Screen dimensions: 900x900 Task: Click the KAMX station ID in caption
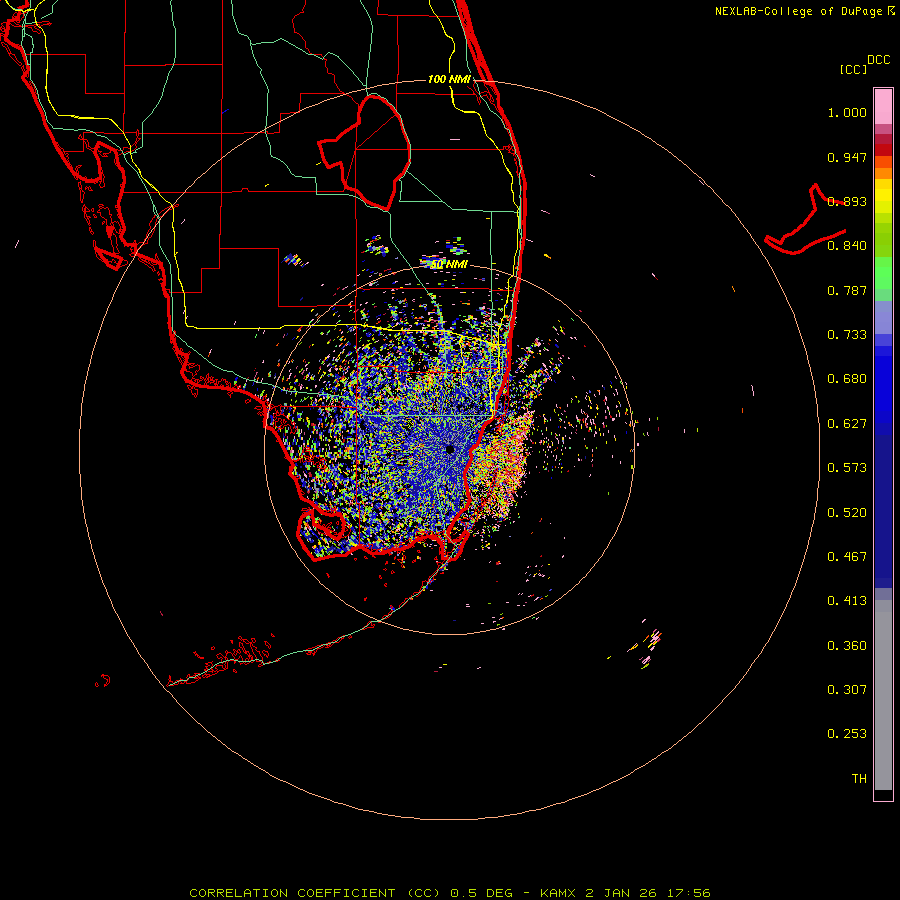[x=559, y=893]
